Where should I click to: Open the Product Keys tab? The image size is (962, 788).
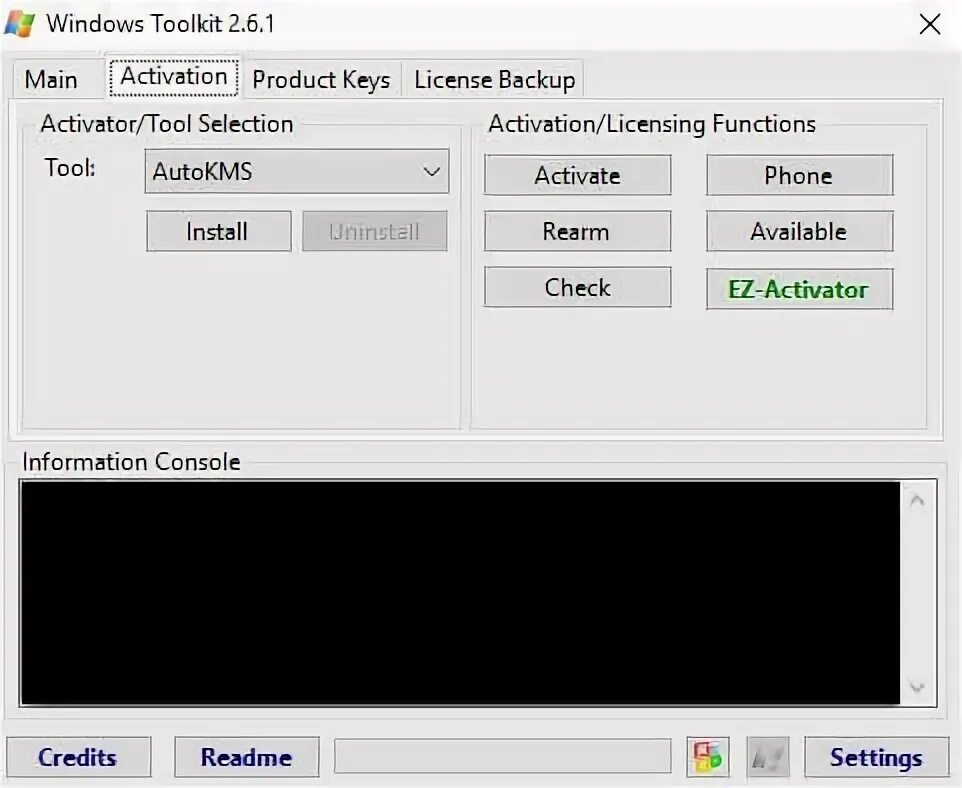(321, 80)
